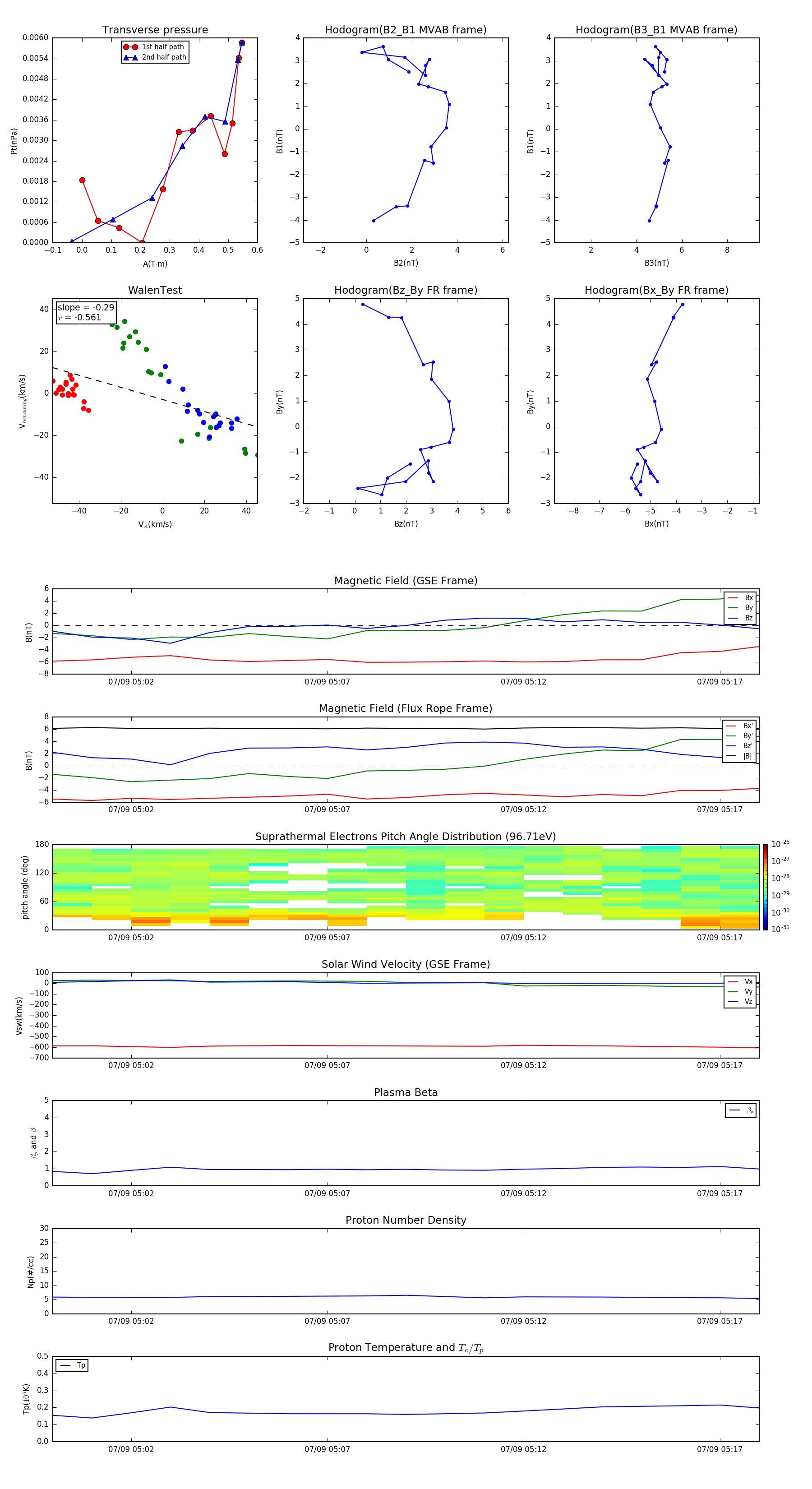Click the 'B2(nT)' axis label
Viewport: 812px width, 1489px height.
coord(406,263)
